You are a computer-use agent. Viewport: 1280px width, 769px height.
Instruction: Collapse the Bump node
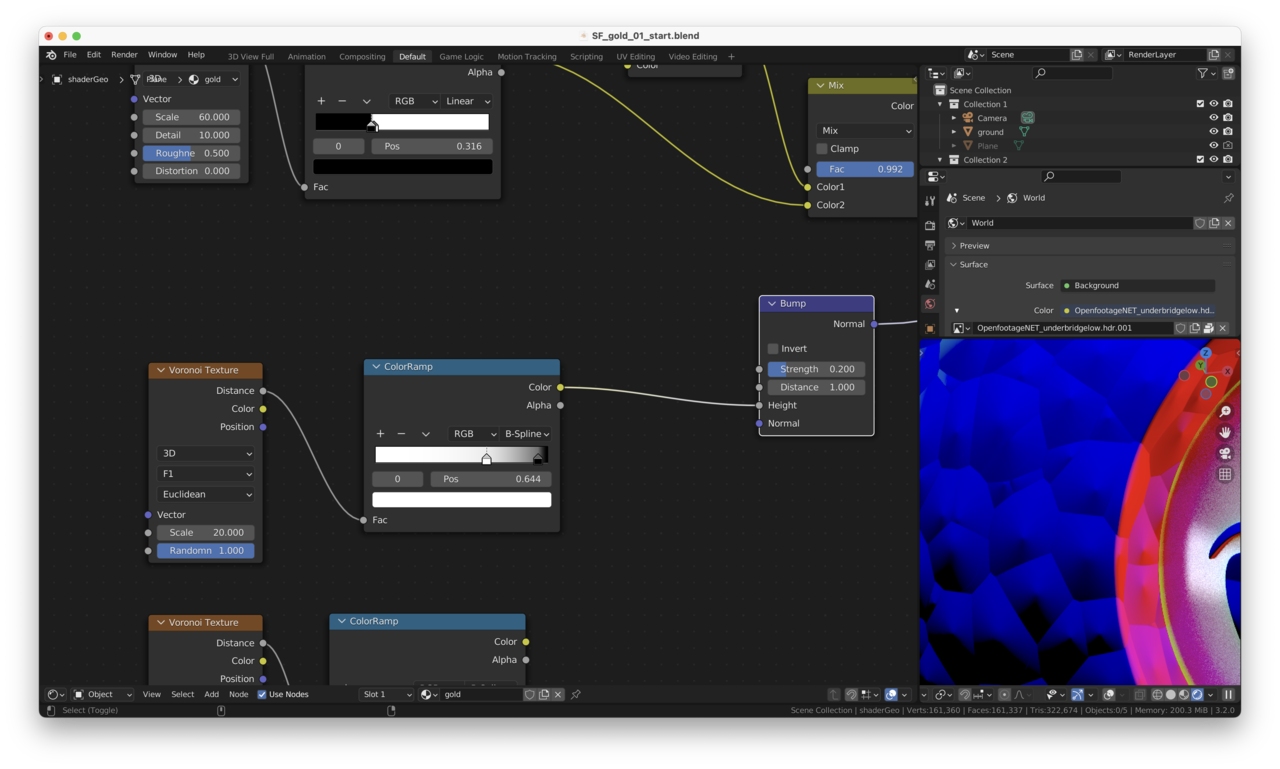pyautogui.click(x=772, y=303)
